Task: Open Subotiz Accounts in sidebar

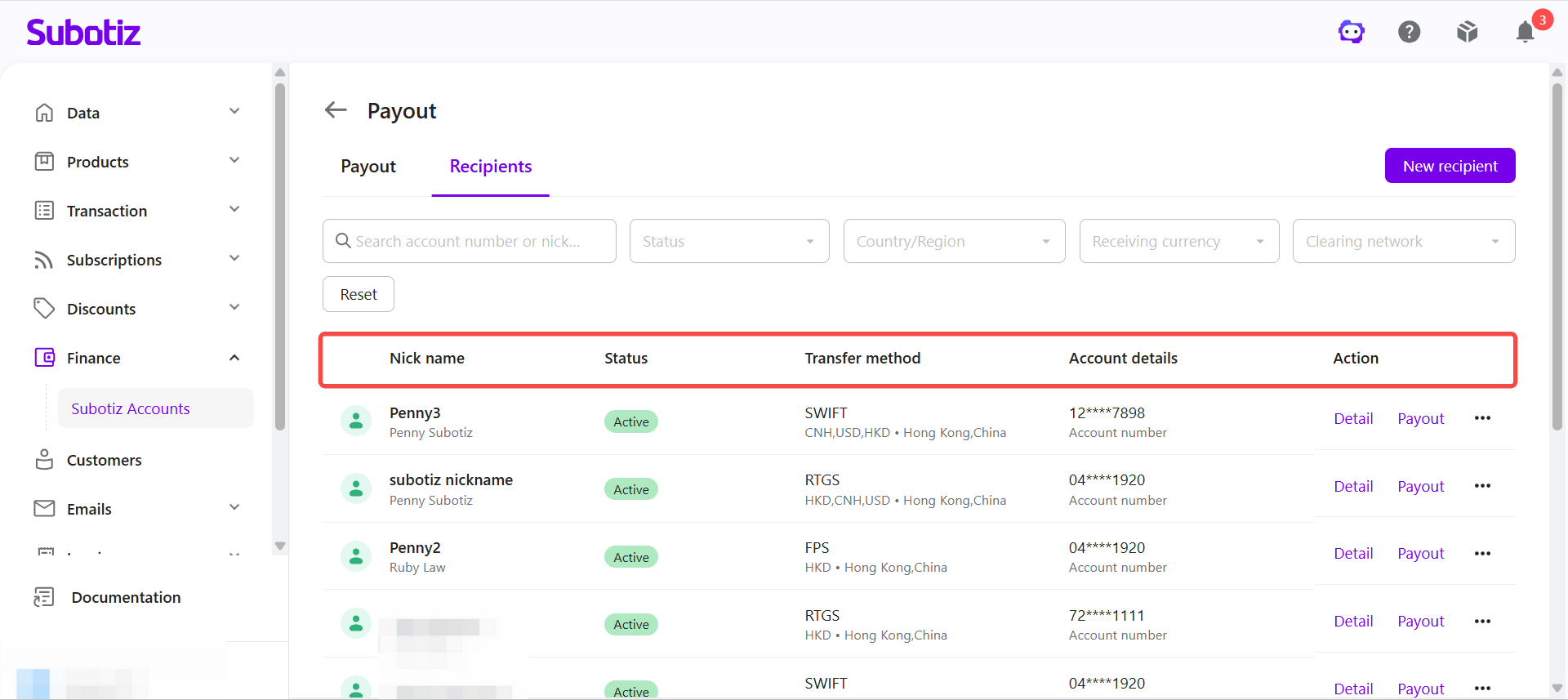Action: (155, 408)
